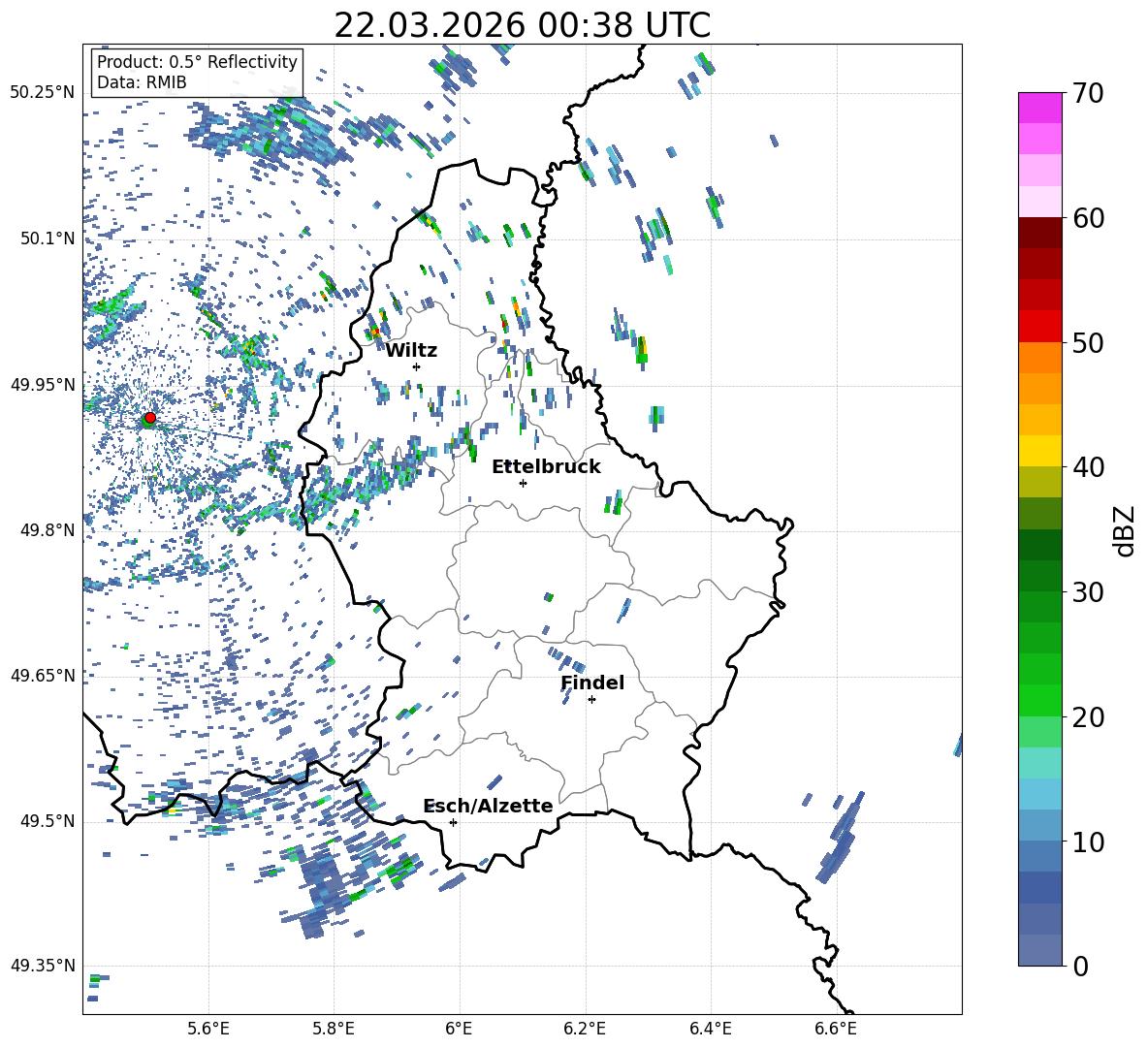Click the 6.6°E longitude label
1148x1048 pixels.
coord(836,1029)
